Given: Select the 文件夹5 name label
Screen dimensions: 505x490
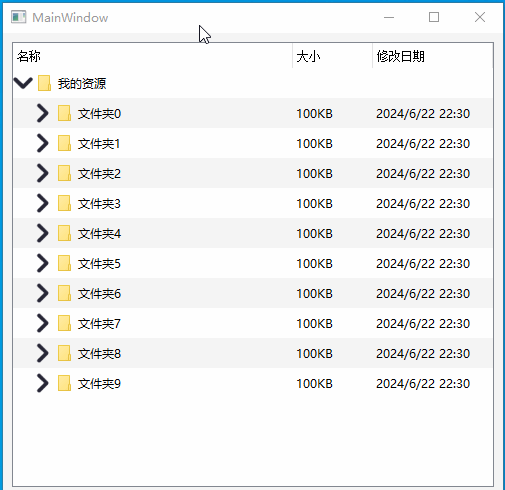Looking at the screenshot, I should 99,264.
